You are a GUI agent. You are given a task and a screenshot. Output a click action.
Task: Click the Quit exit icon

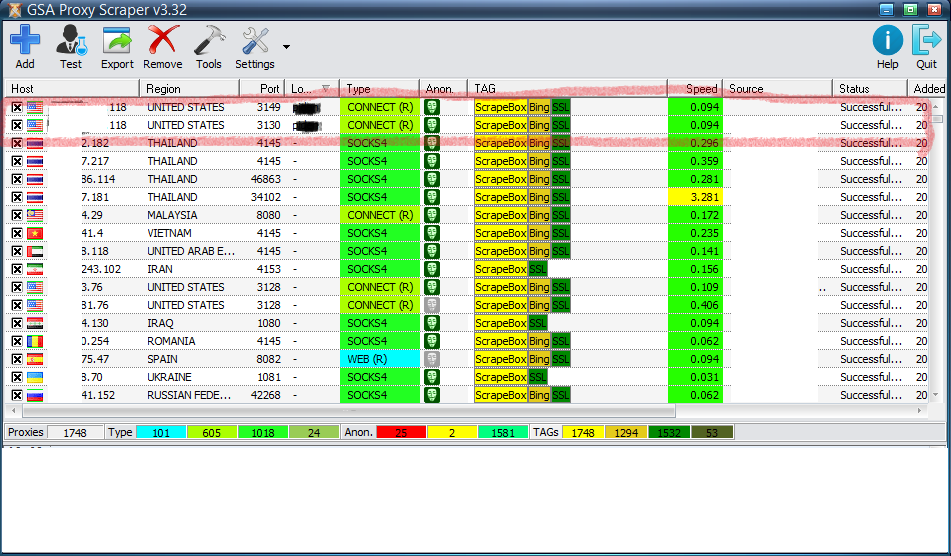[x=926, y=41]
